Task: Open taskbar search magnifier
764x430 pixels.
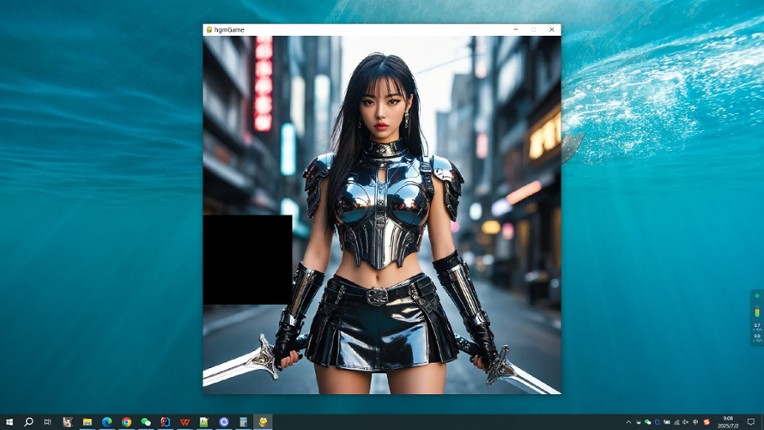Action: [x=29, y=422]
